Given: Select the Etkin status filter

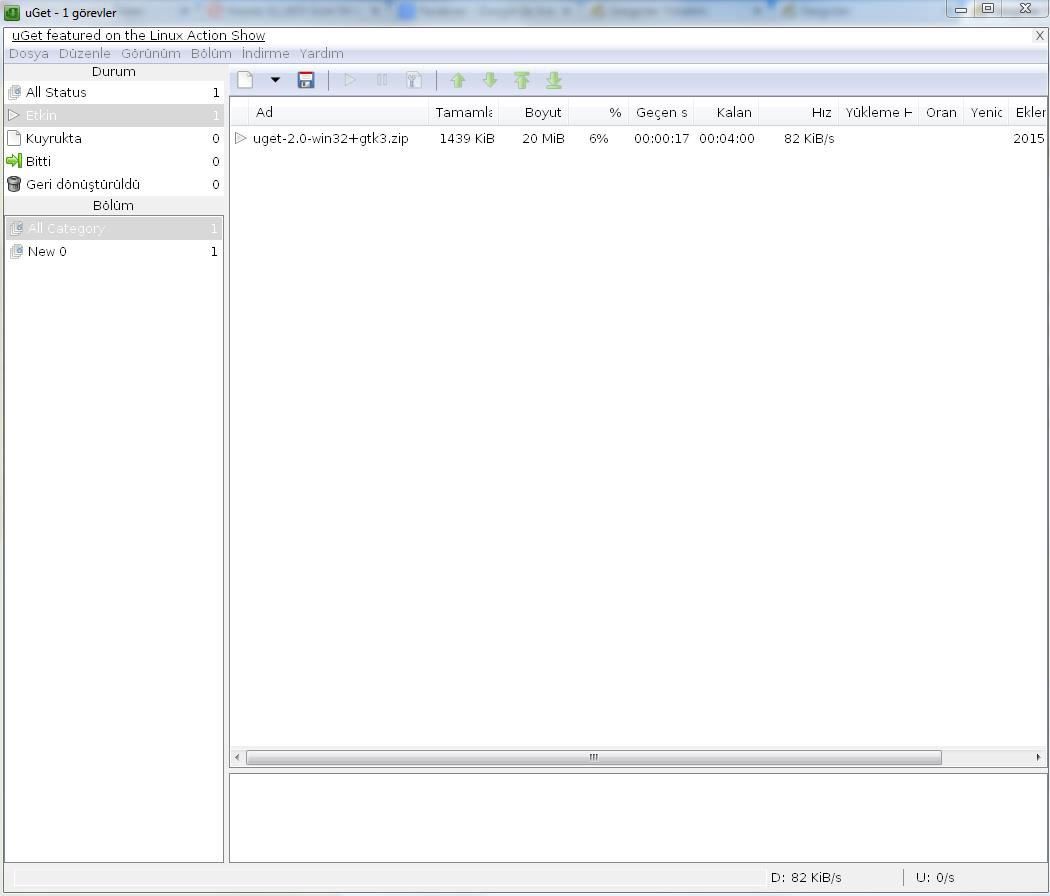Looking at the screenshot, I should point(114,115).
